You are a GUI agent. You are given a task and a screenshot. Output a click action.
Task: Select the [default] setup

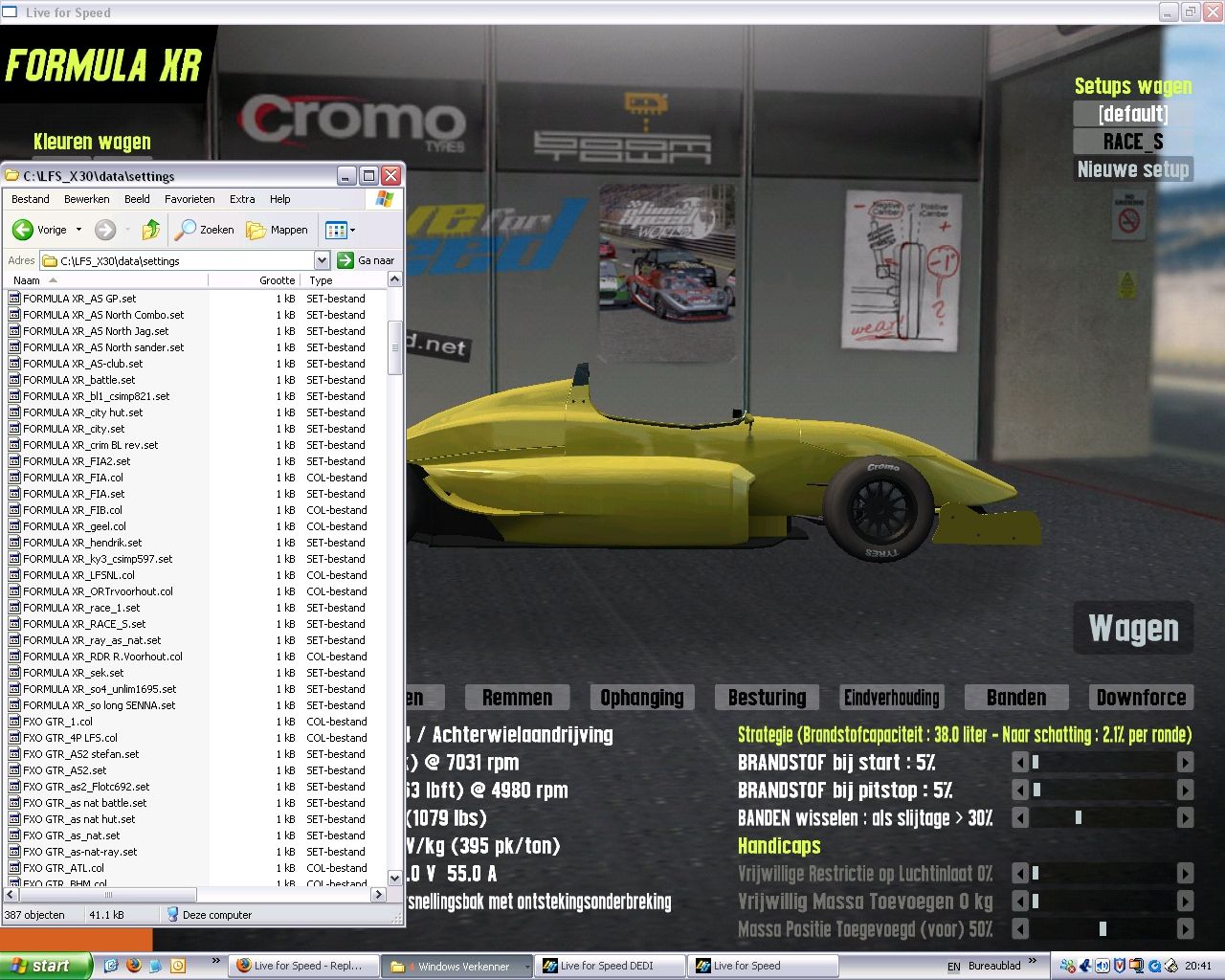tap(1133, 114)
